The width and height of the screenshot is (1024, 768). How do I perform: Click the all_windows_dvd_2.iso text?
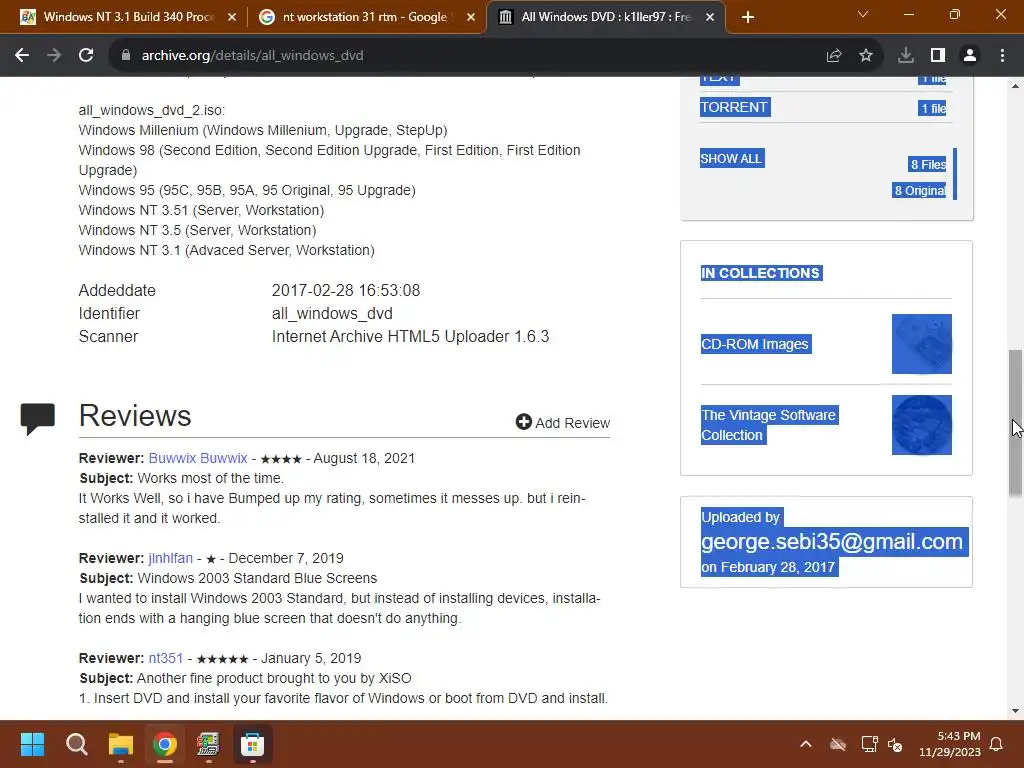tap(152, 110)
